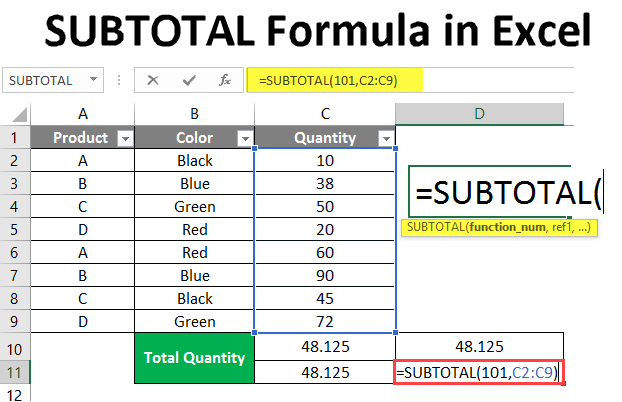Click function_num in the SUBTOTAL tooltip
The height and width of the screenshot is (402, 622).
tap(507, 227)
